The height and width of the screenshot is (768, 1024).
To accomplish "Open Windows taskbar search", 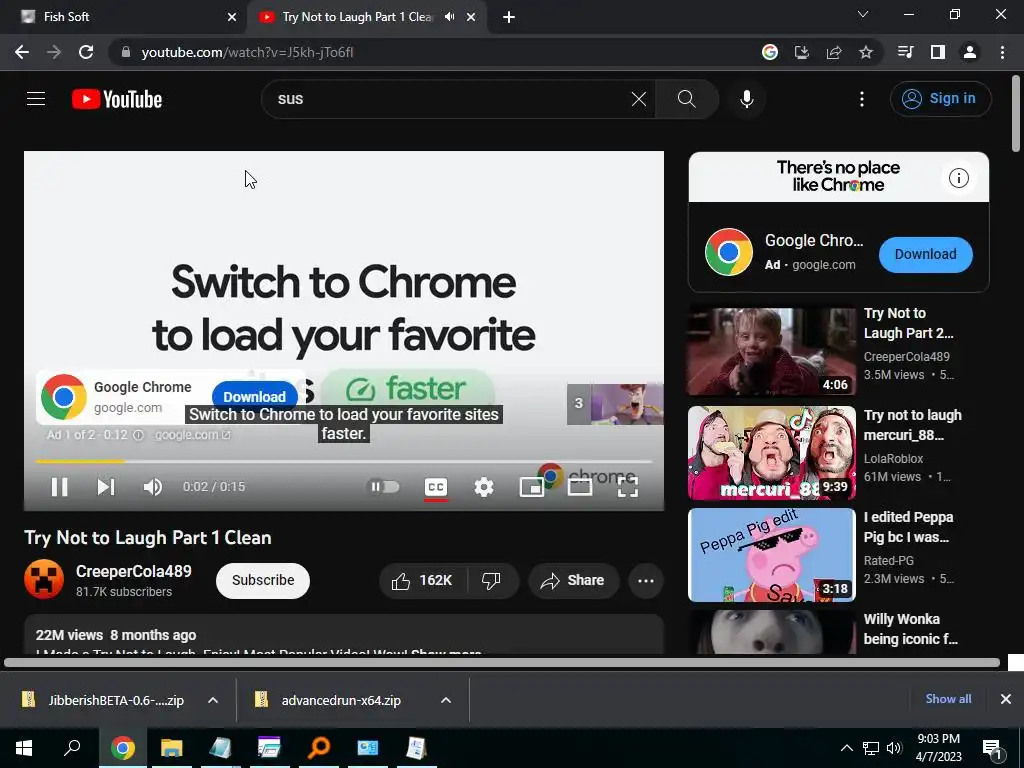I will click(x=72, y=748).
